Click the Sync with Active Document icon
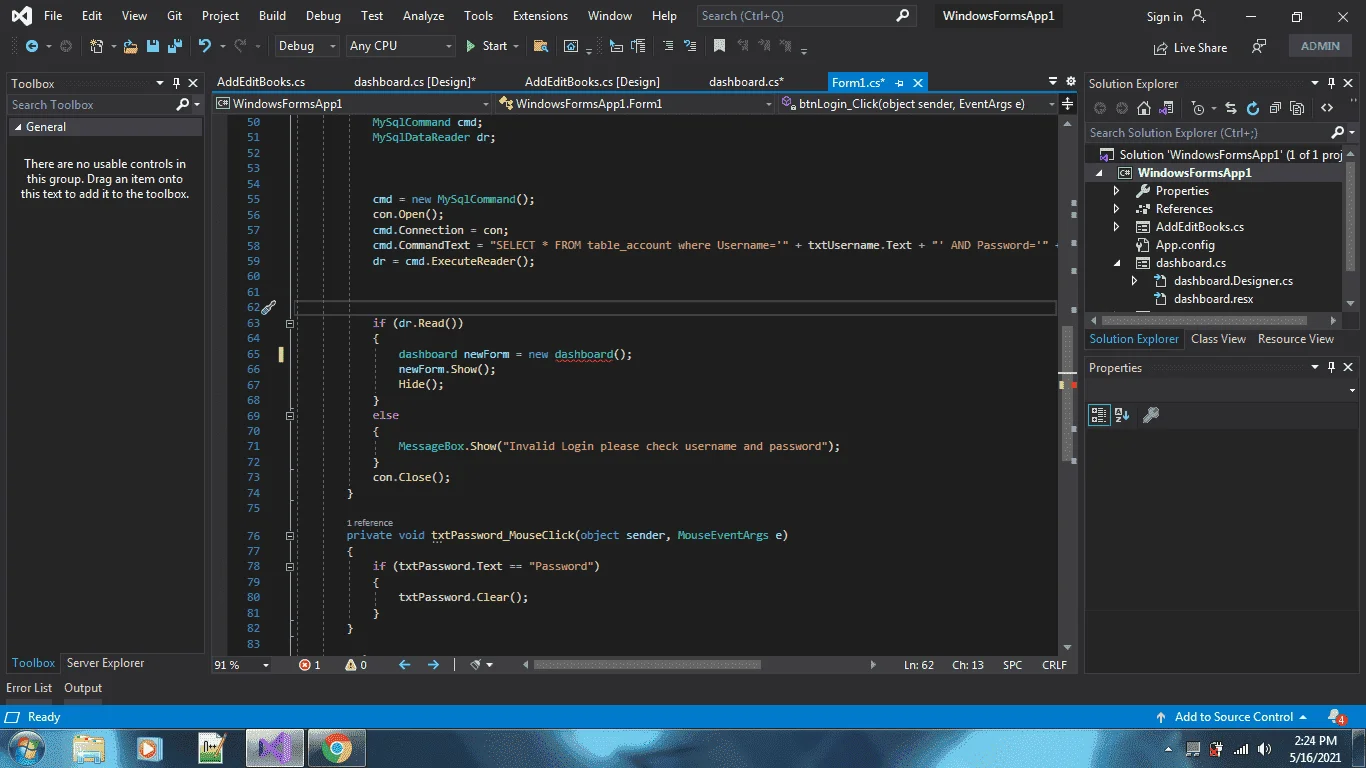This screenshot has height=768, width=1366. tap(1231, 108)
